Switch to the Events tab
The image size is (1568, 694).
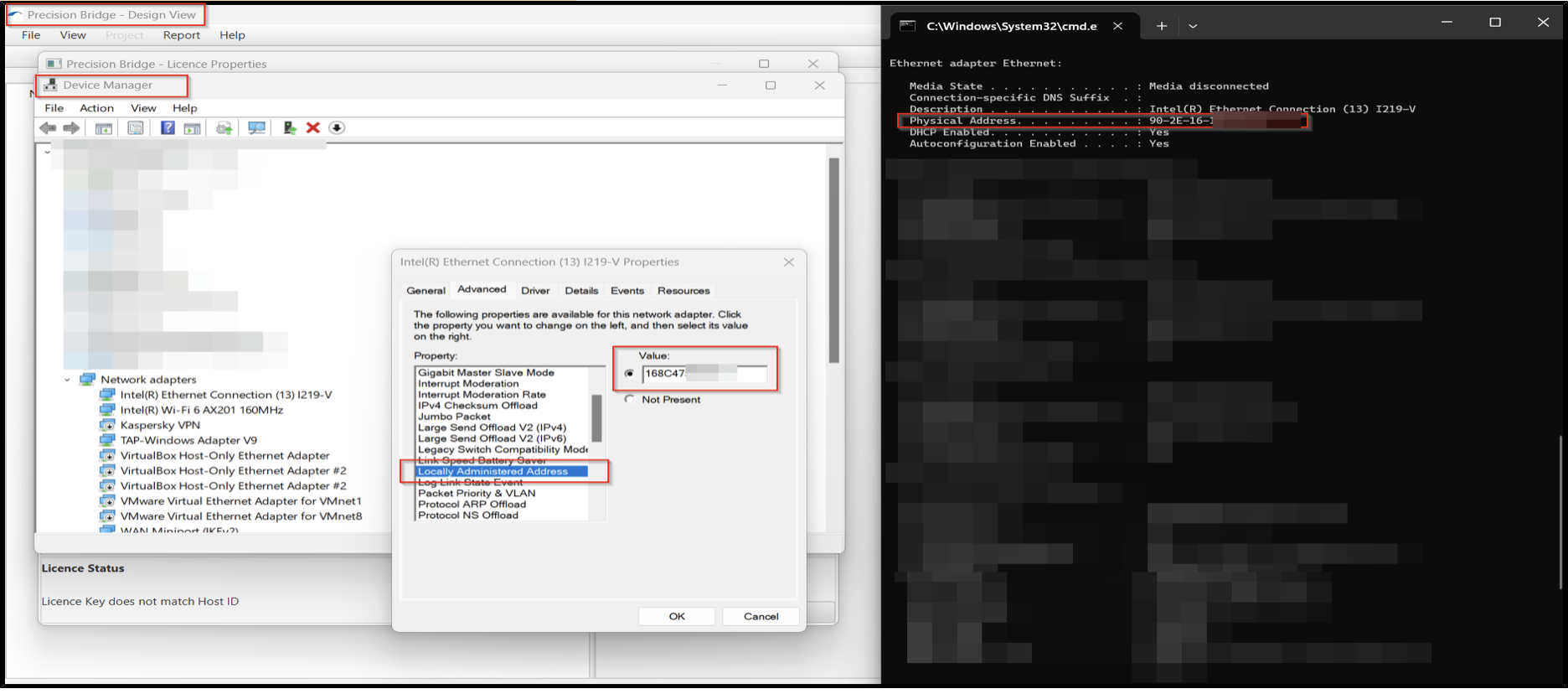click(627, 291)
